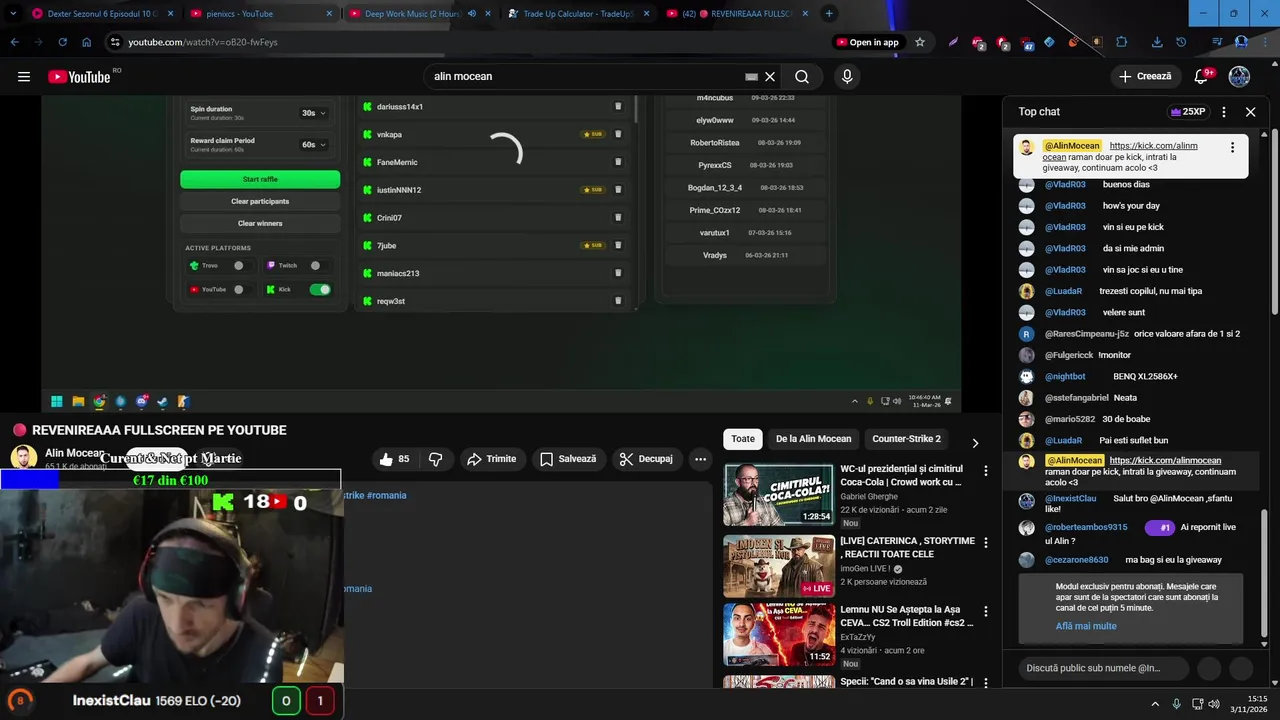Image resolution: width=1280 pixels, height=720 pixels.
Task: Open notifications bell
Action: [x=1202, y=77]
